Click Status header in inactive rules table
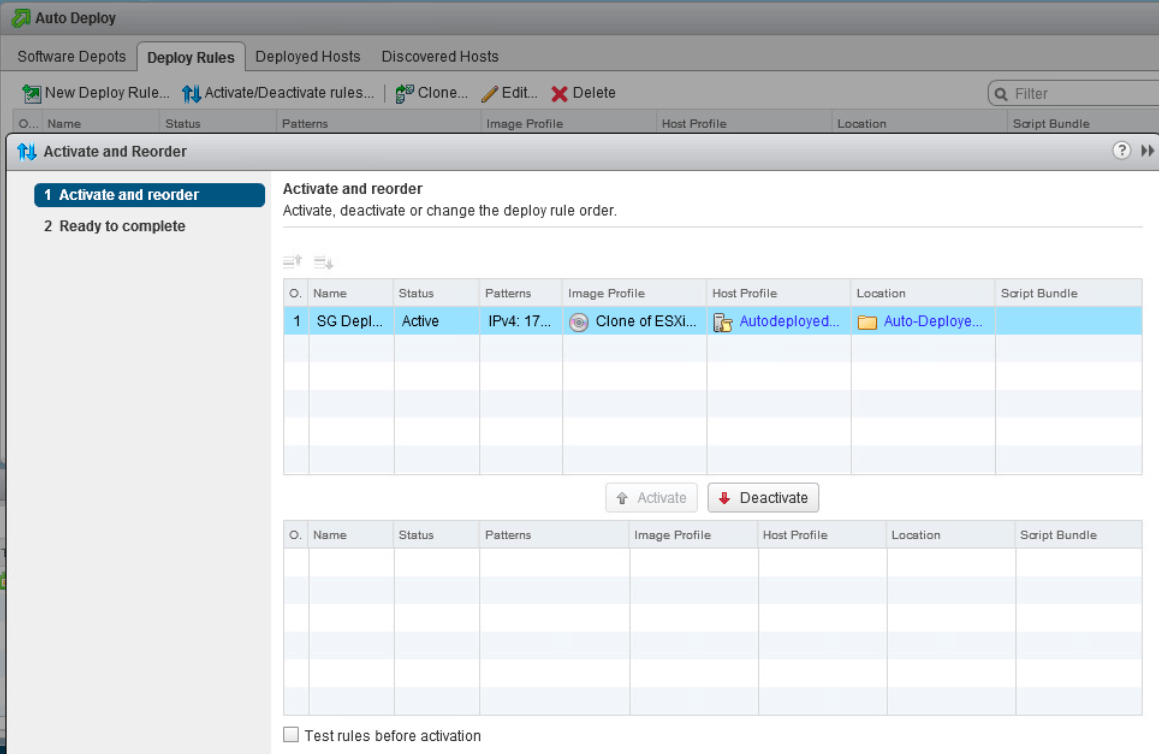Image resolution: width=1159 pixels, height=754 pixels. [x=436, y=535]
